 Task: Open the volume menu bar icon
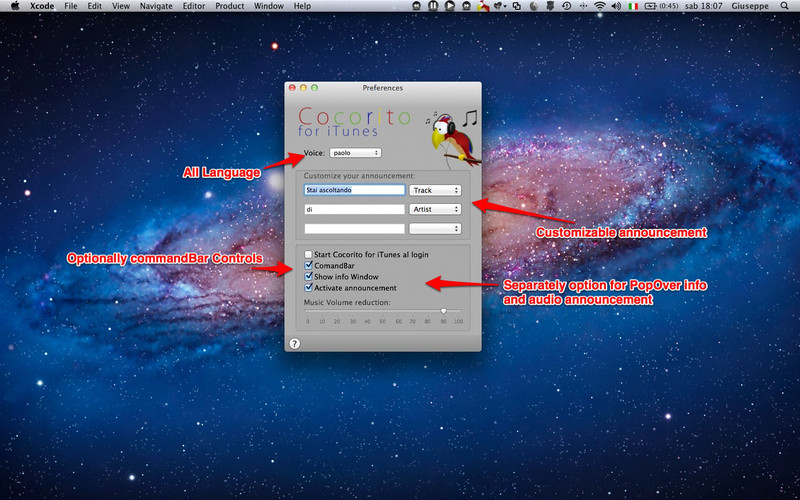[616, 6]
